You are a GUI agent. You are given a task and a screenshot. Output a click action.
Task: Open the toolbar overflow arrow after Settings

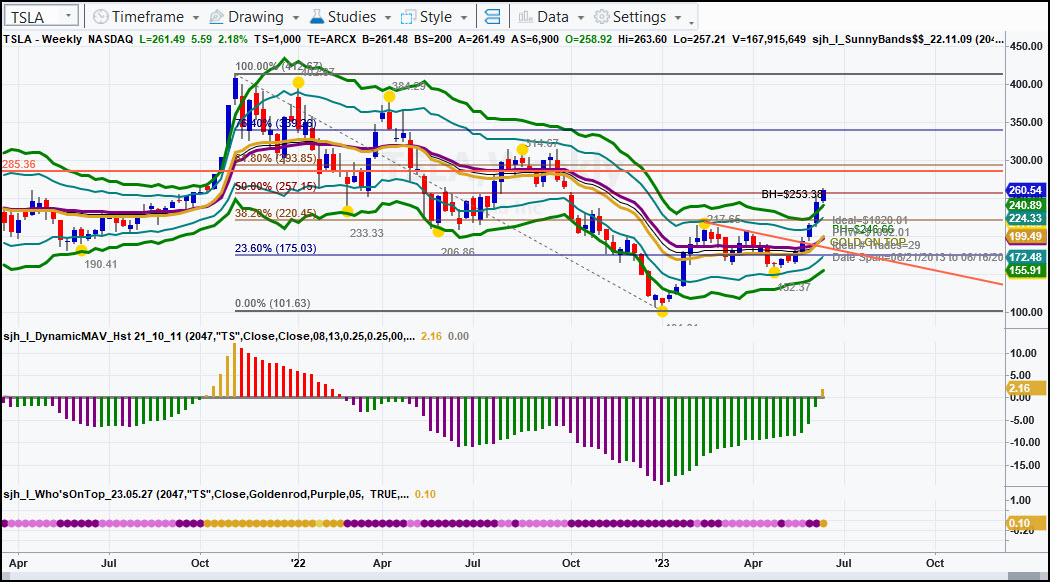click(692, 23)
